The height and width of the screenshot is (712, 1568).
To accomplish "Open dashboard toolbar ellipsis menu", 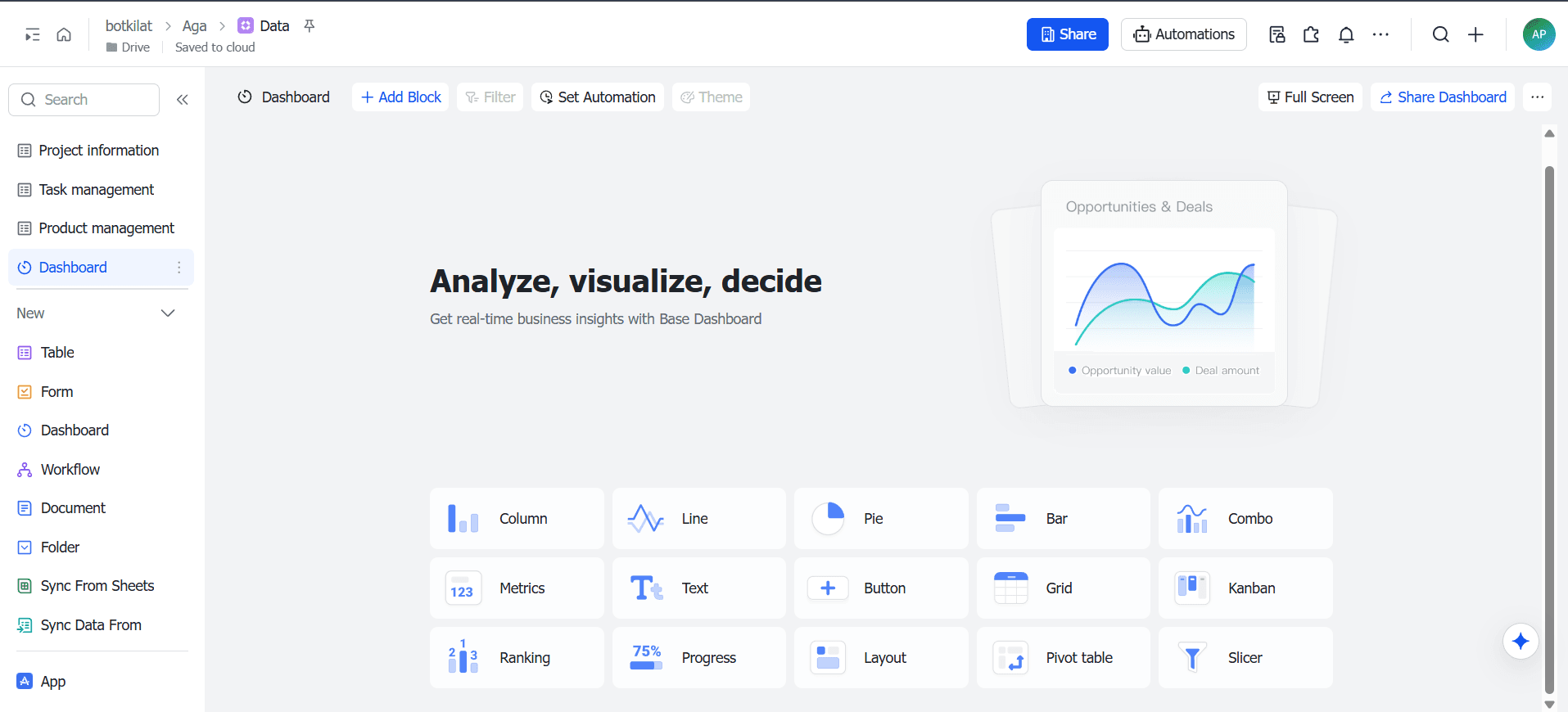I will (x=1538, y=97).
